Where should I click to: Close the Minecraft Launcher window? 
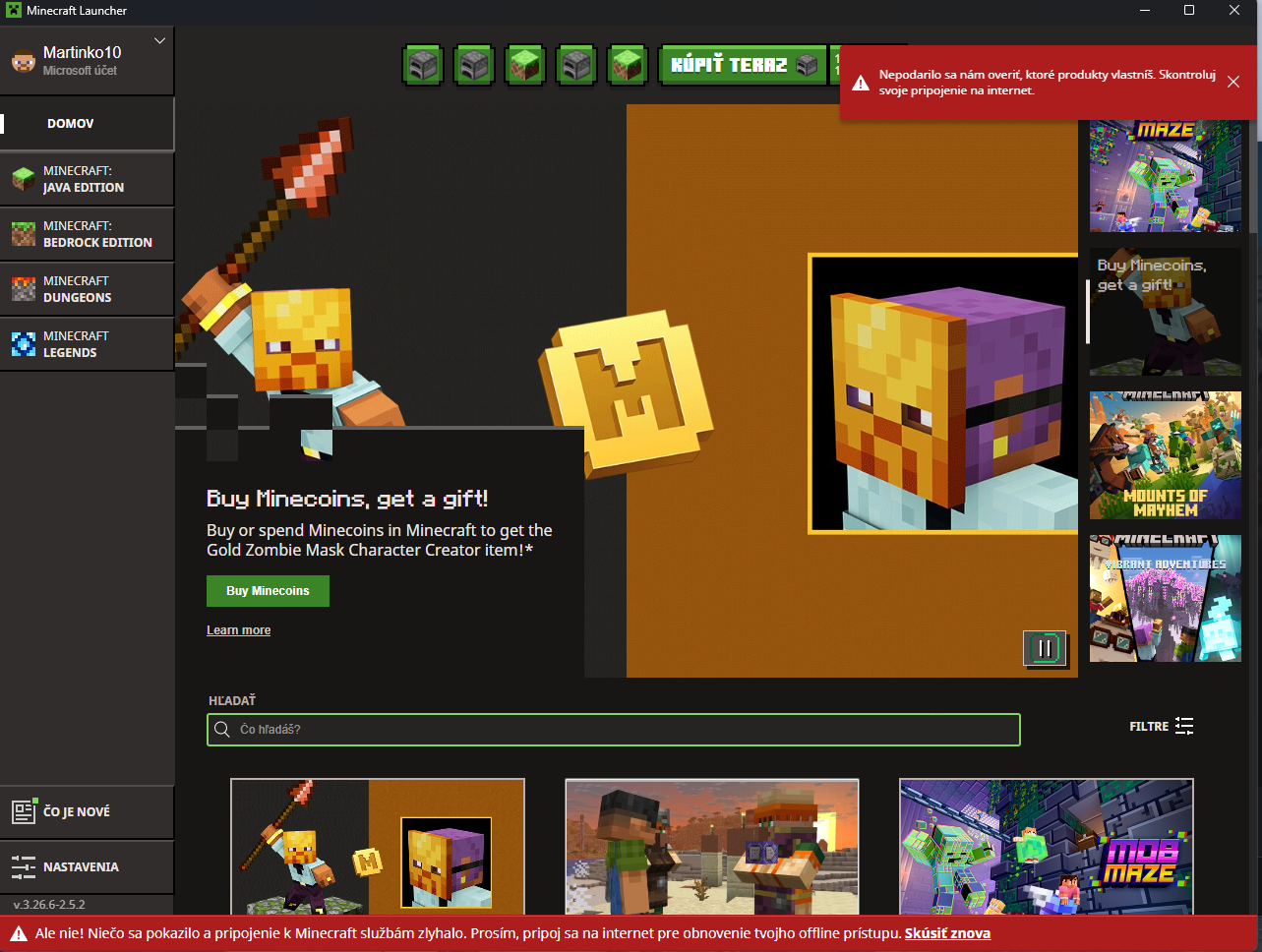[1234, 10]
